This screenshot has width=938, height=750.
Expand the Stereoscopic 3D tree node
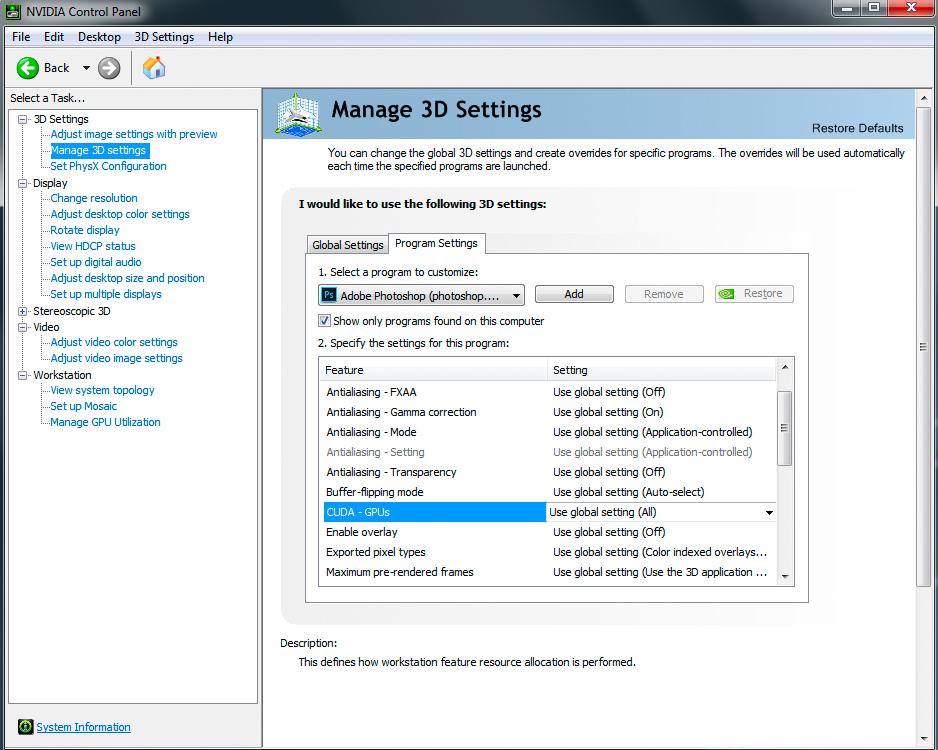23,311
